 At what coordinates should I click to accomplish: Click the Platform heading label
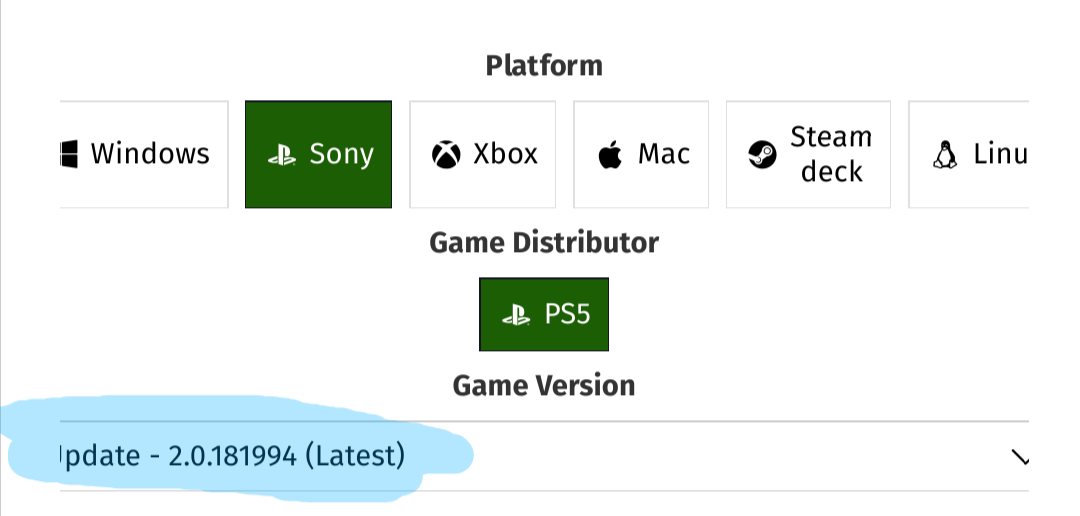coord(544,66)
